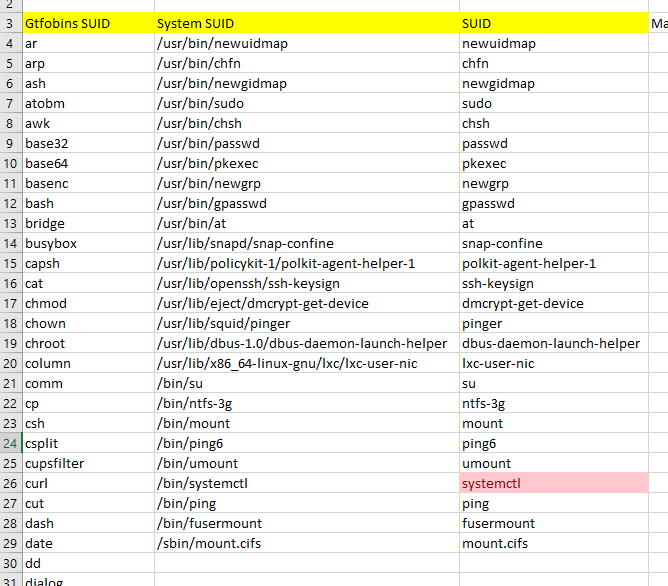The width and height of the screenshot is (668, 586).
Task: Select the 'date' cell
Action: click(x=88, y=543)
